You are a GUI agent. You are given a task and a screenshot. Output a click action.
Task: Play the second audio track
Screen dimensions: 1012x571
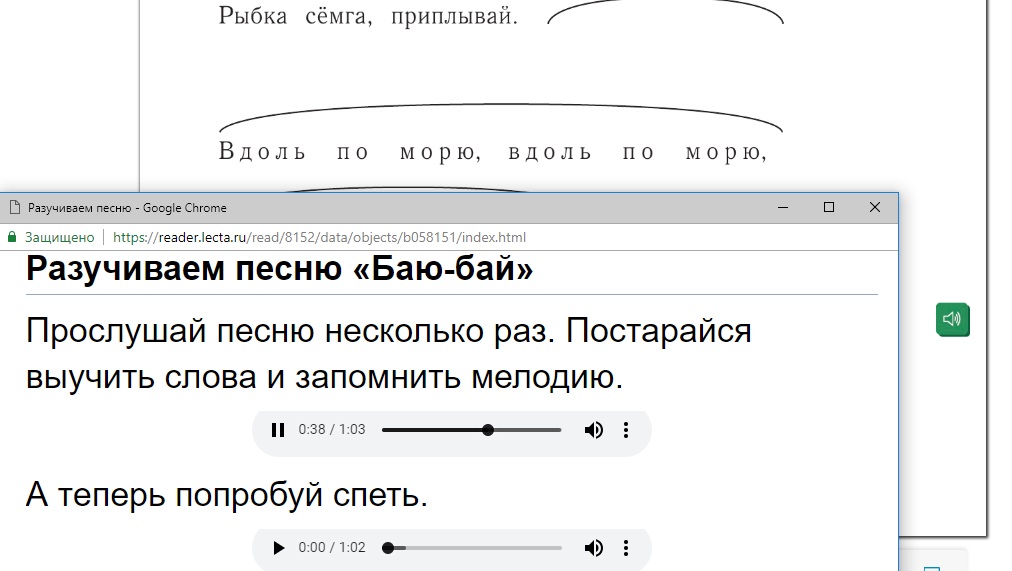click(x=278, y=548)
